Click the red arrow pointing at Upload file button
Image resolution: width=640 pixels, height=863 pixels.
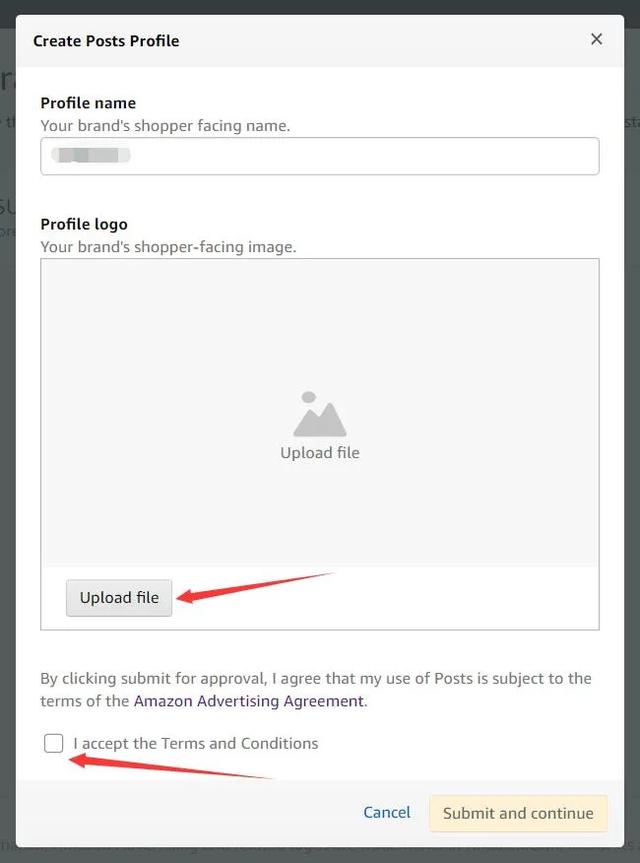(x=256, y=588)
